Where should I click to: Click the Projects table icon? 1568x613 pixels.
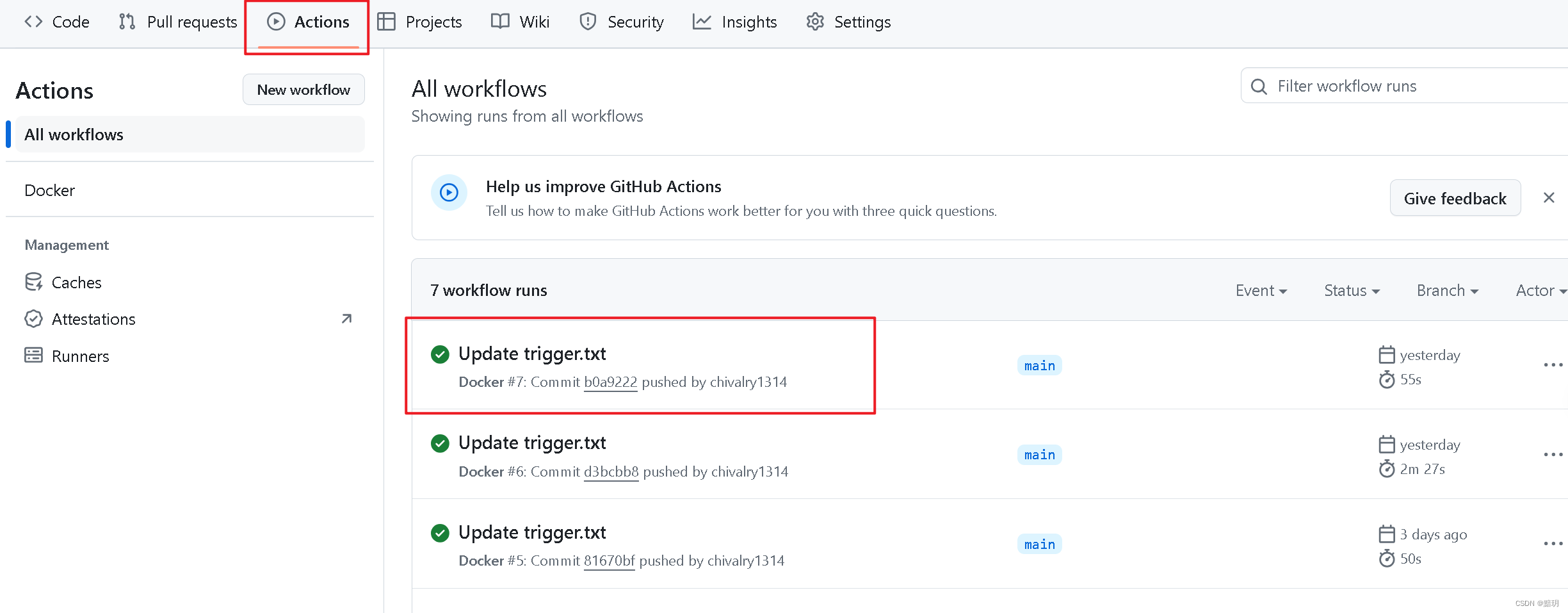(386, 22)
